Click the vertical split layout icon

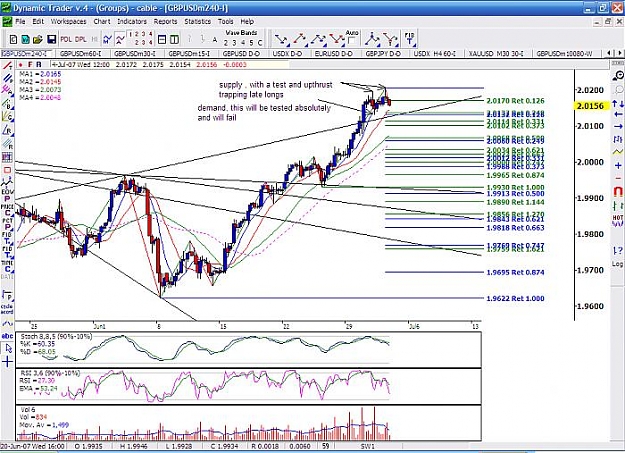pos(174,39)
